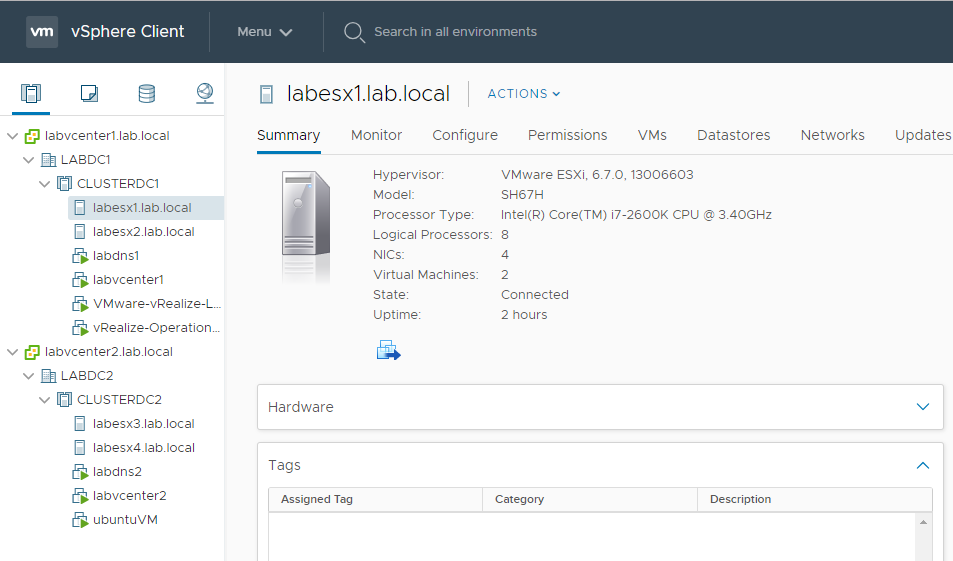Open the Menu dropdown
This screenshot has width=953, height=561.
pyautogui.click(x=265, y=32)
